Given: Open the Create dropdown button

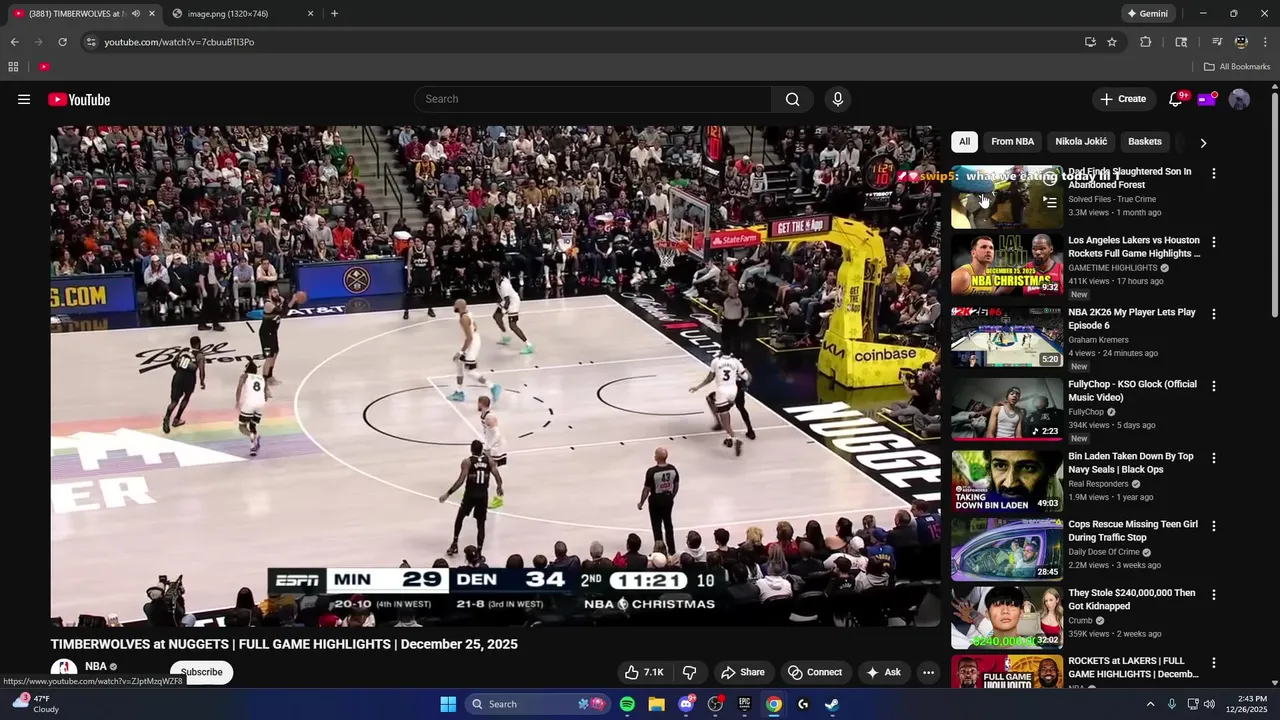Looking at the screenshot, I should 1123,99.
